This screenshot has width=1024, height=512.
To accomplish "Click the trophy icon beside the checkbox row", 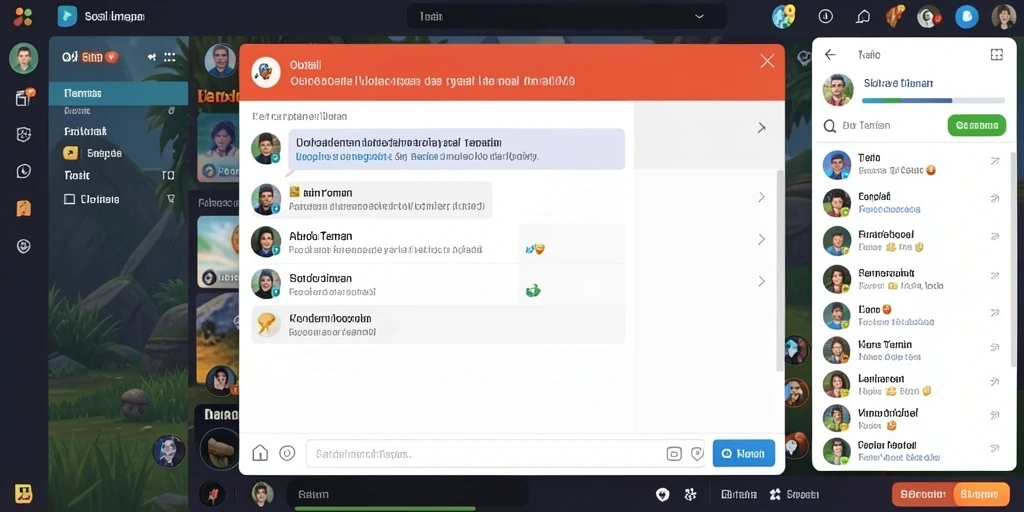I will pos(171,199).
